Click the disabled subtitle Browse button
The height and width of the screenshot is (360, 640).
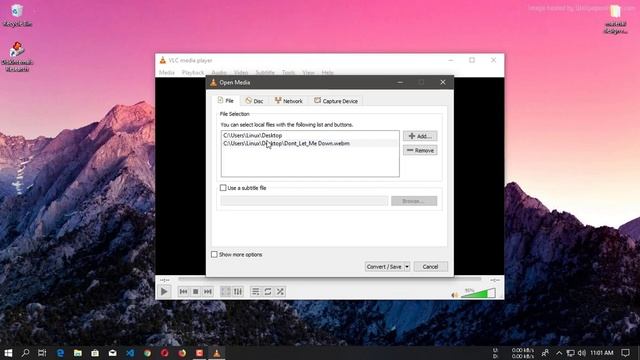[414, 201]
